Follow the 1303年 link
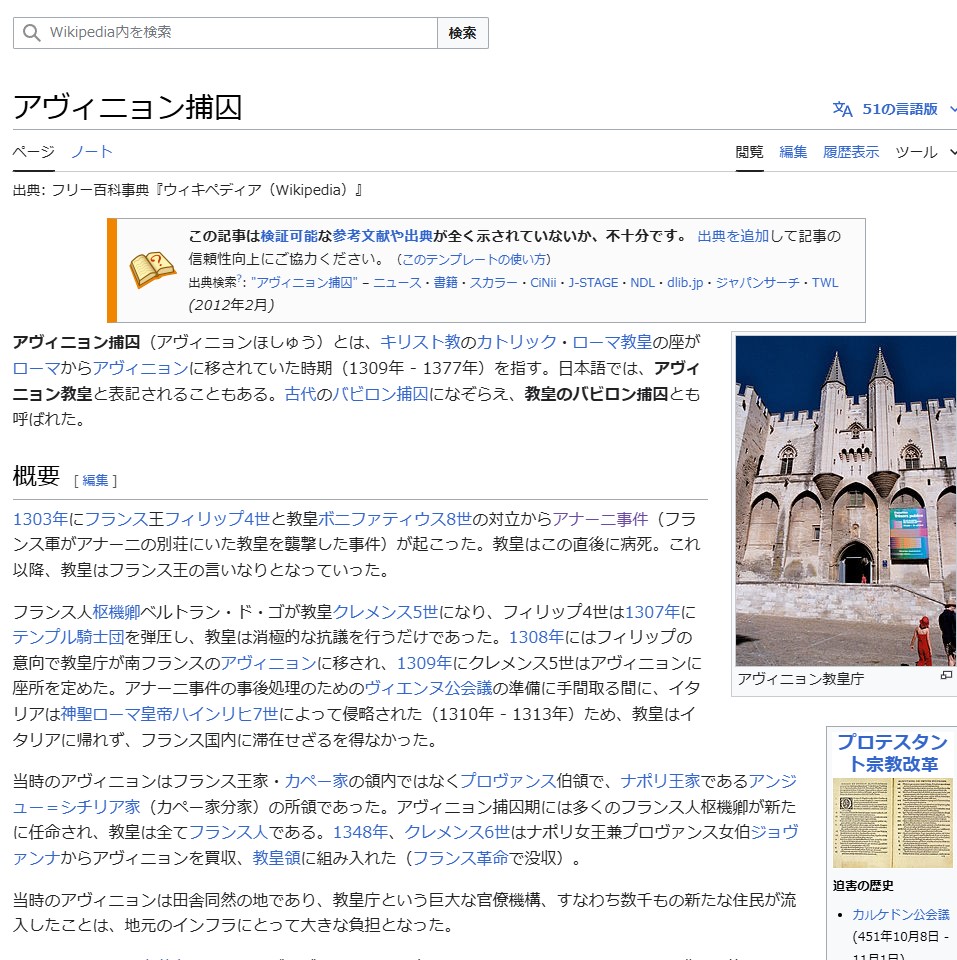 [x=40, y=519]
